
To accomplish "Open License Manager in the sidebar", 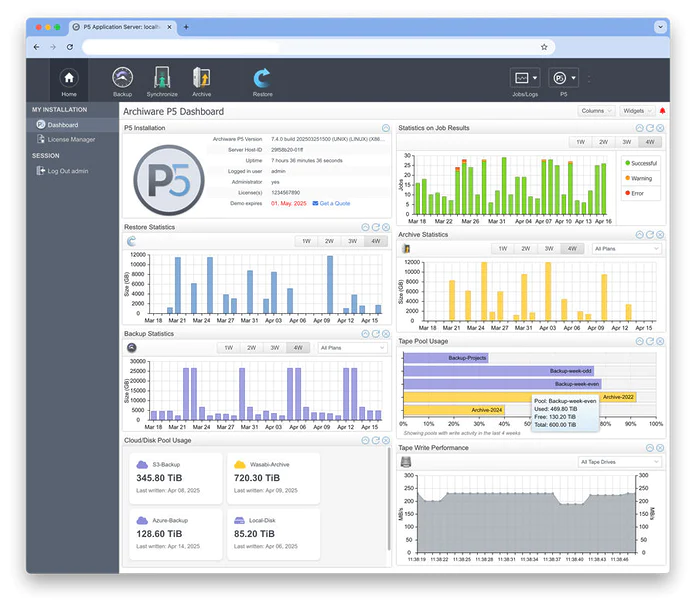I will point(71,139).
